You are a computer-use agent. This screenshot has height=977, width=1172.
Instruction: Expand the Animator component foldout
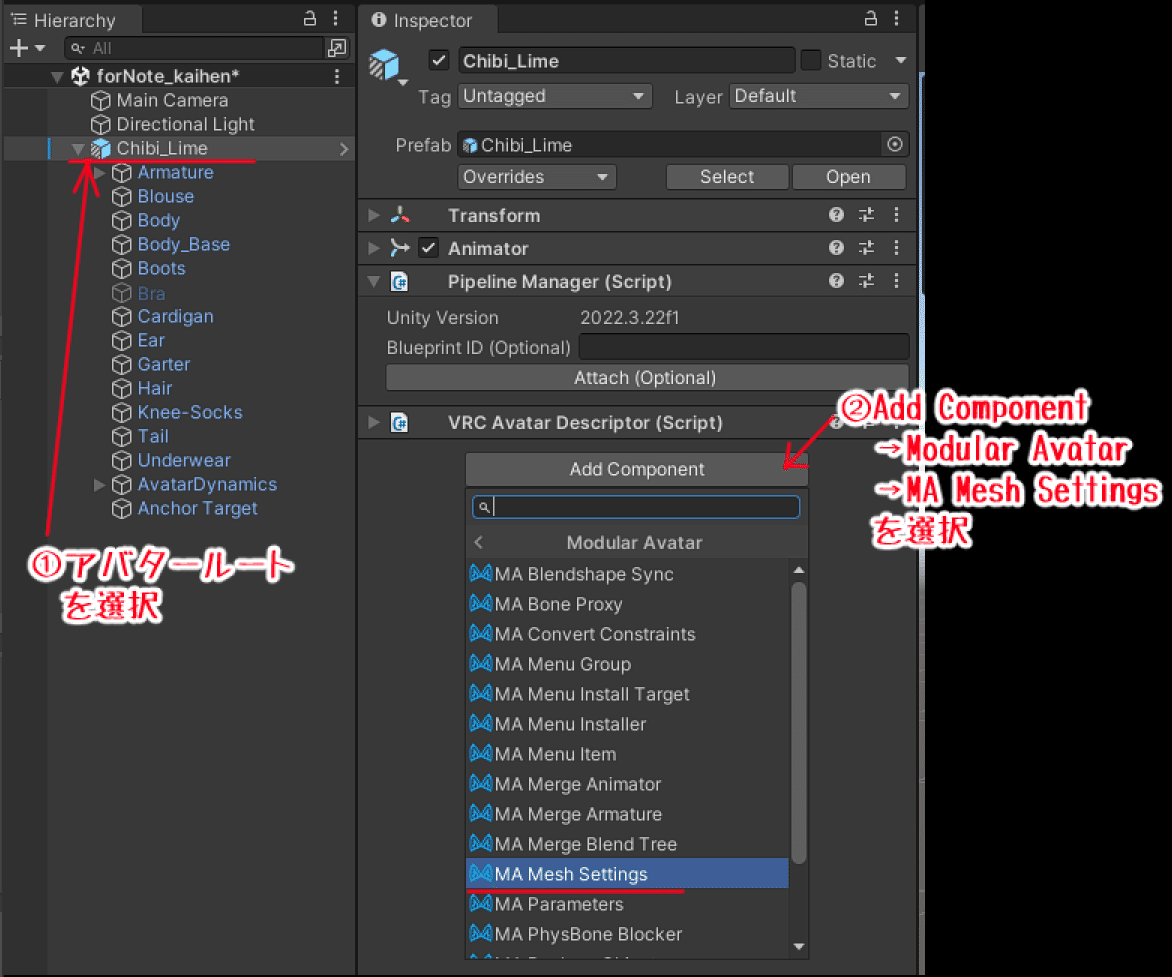(374, 248)
